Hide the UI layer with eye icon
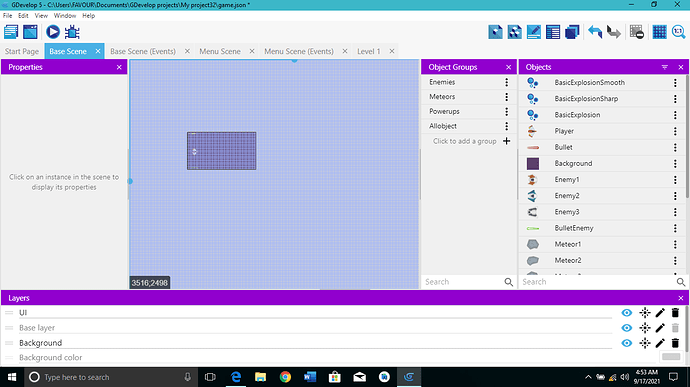Image resolution: width=690 pixels, height=387 pixels. coord(627,313)
